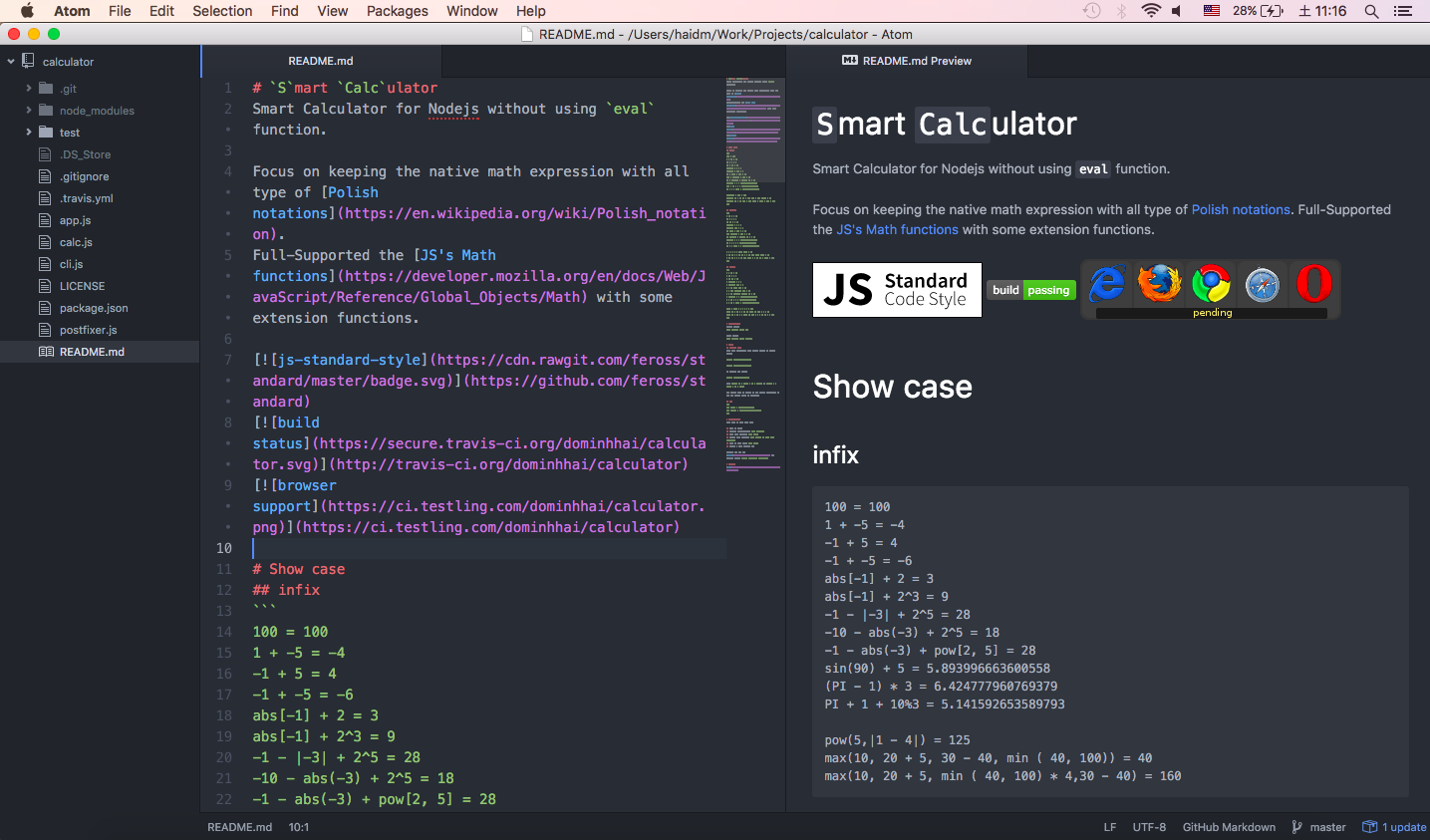
Task: Change the LF line ending
Action: (1110, 827)
